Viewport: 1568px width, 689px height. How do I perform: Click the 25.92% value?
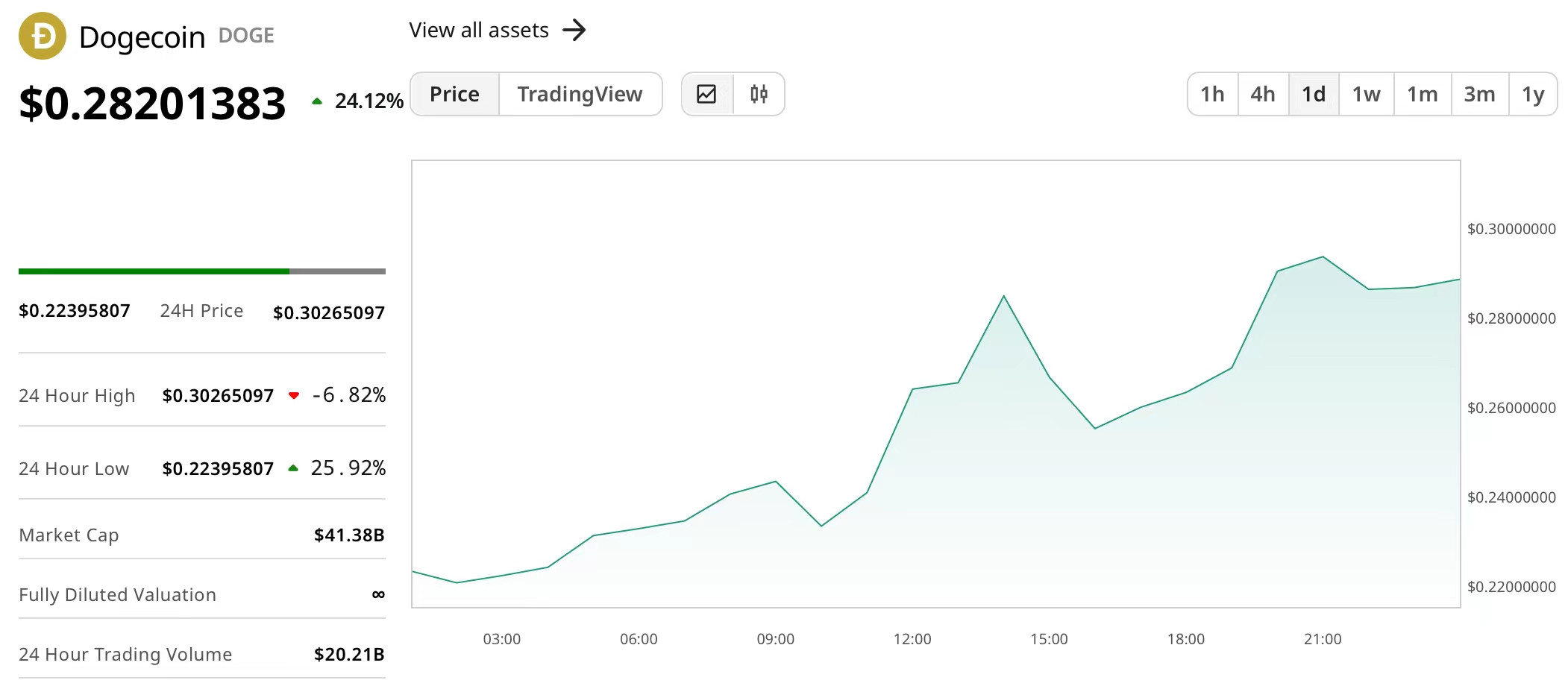point(348,468)
